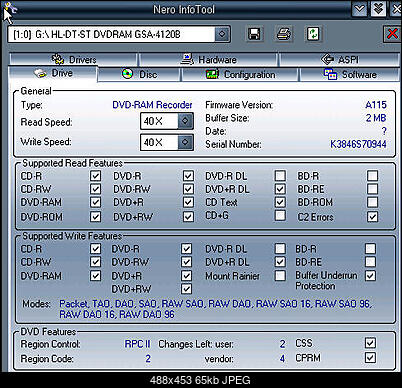Toggle CD Text read feature checkbox
Viewport: 402px width, 388px height.
click(280, 202)
